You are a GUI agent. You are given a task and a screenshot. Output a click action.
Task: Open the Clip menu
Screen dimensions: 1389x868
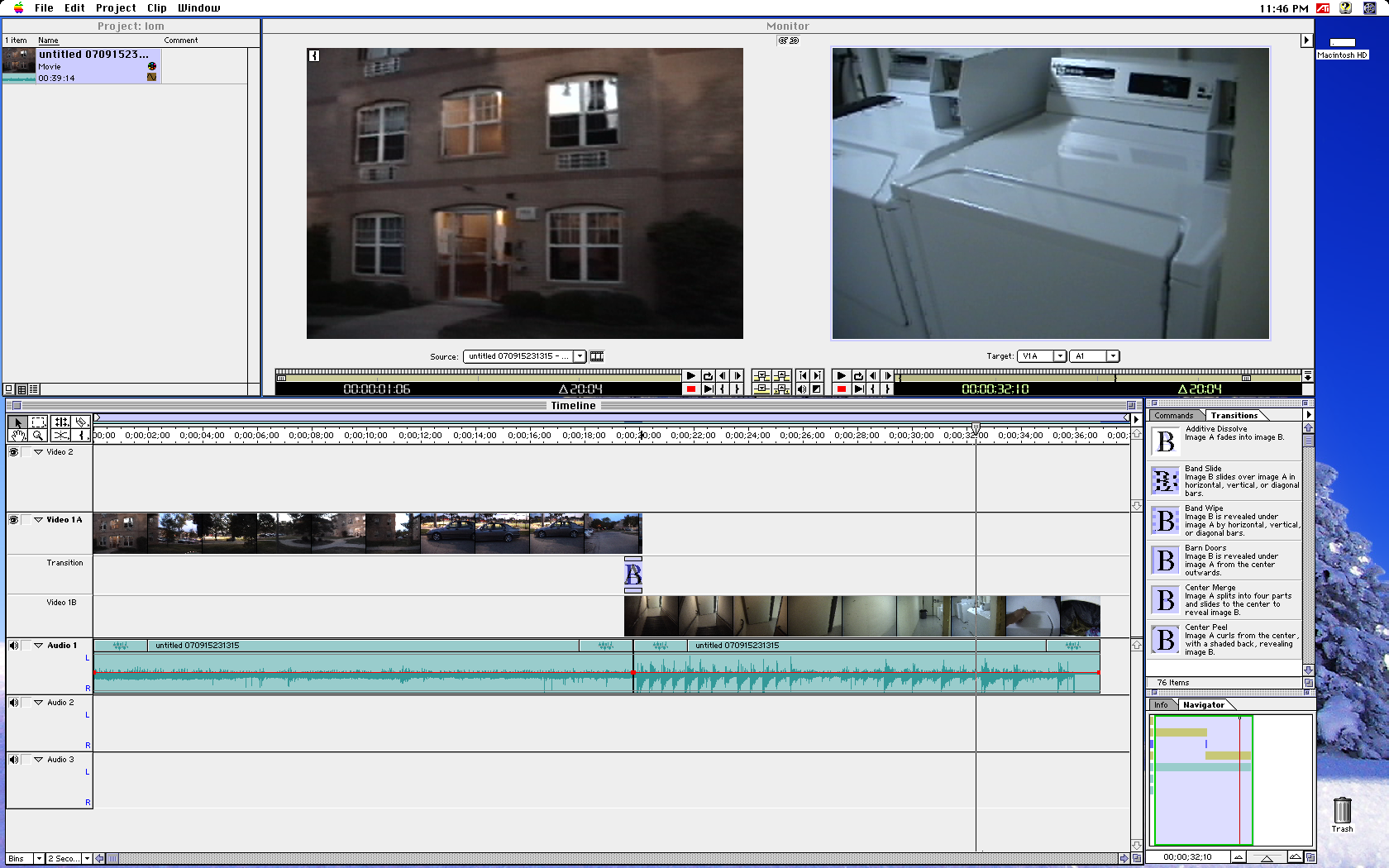coord(156,8)
